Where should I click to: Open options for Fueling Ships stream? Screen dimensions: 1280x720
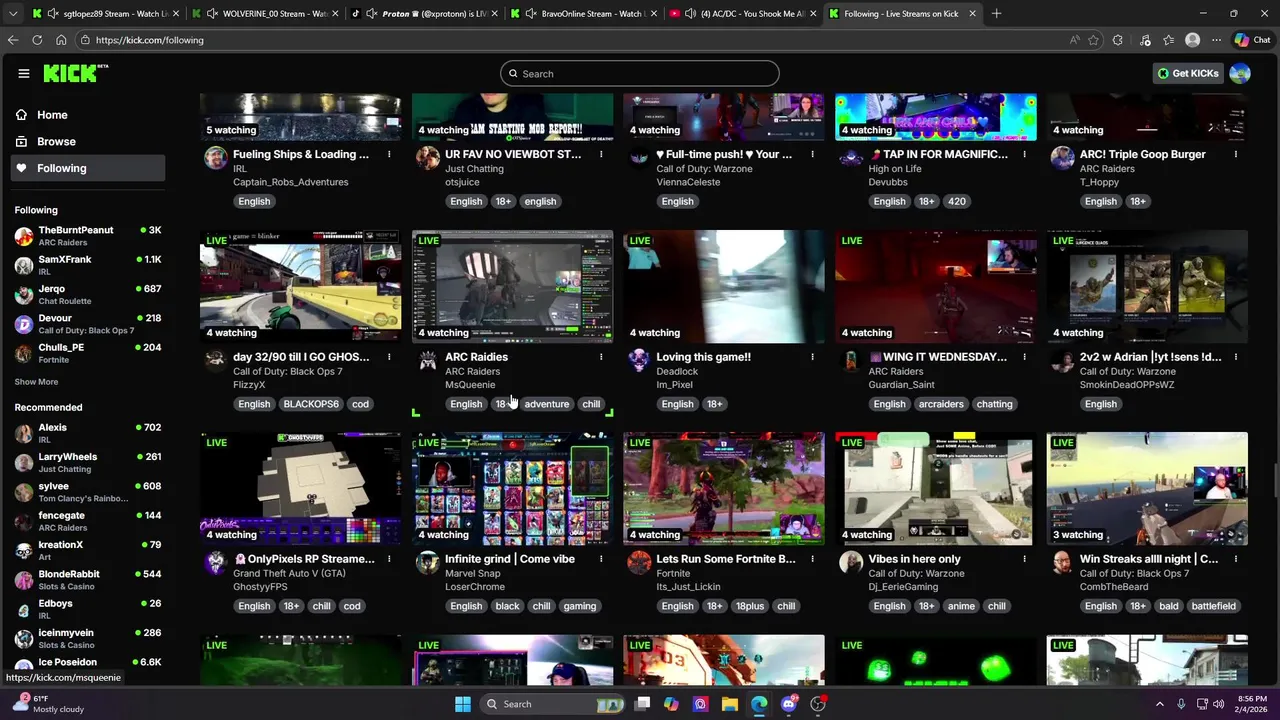click(389, 154)
